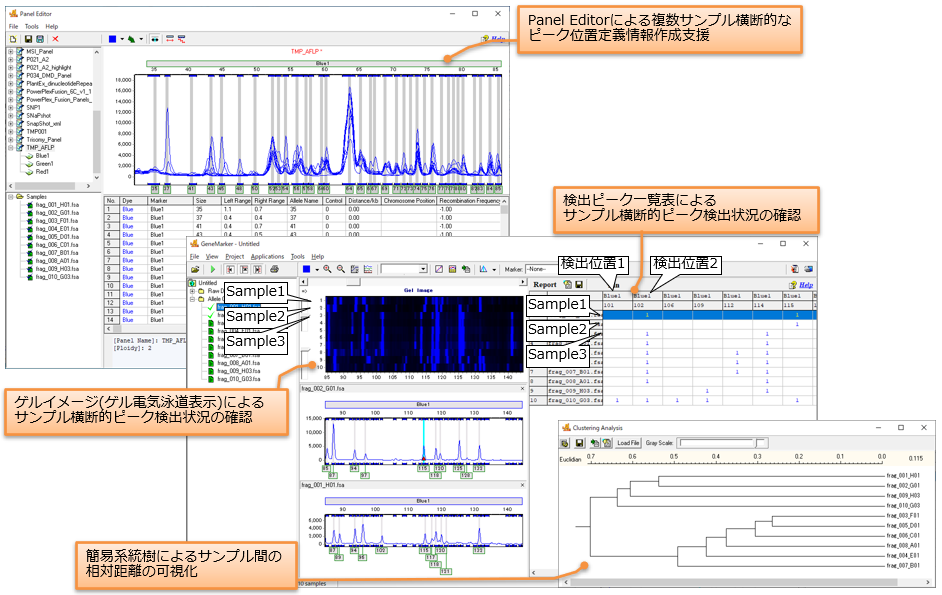The height and width of the screenshot is (595, 942).
Task: Open the Applications menu in GeneMarker
Action: coord(267,257)
